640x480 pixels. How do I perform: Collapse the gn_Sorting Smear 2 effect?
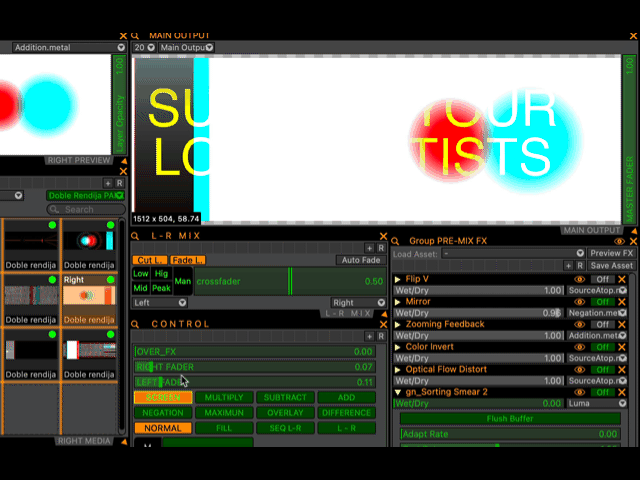tap(398, 392)
